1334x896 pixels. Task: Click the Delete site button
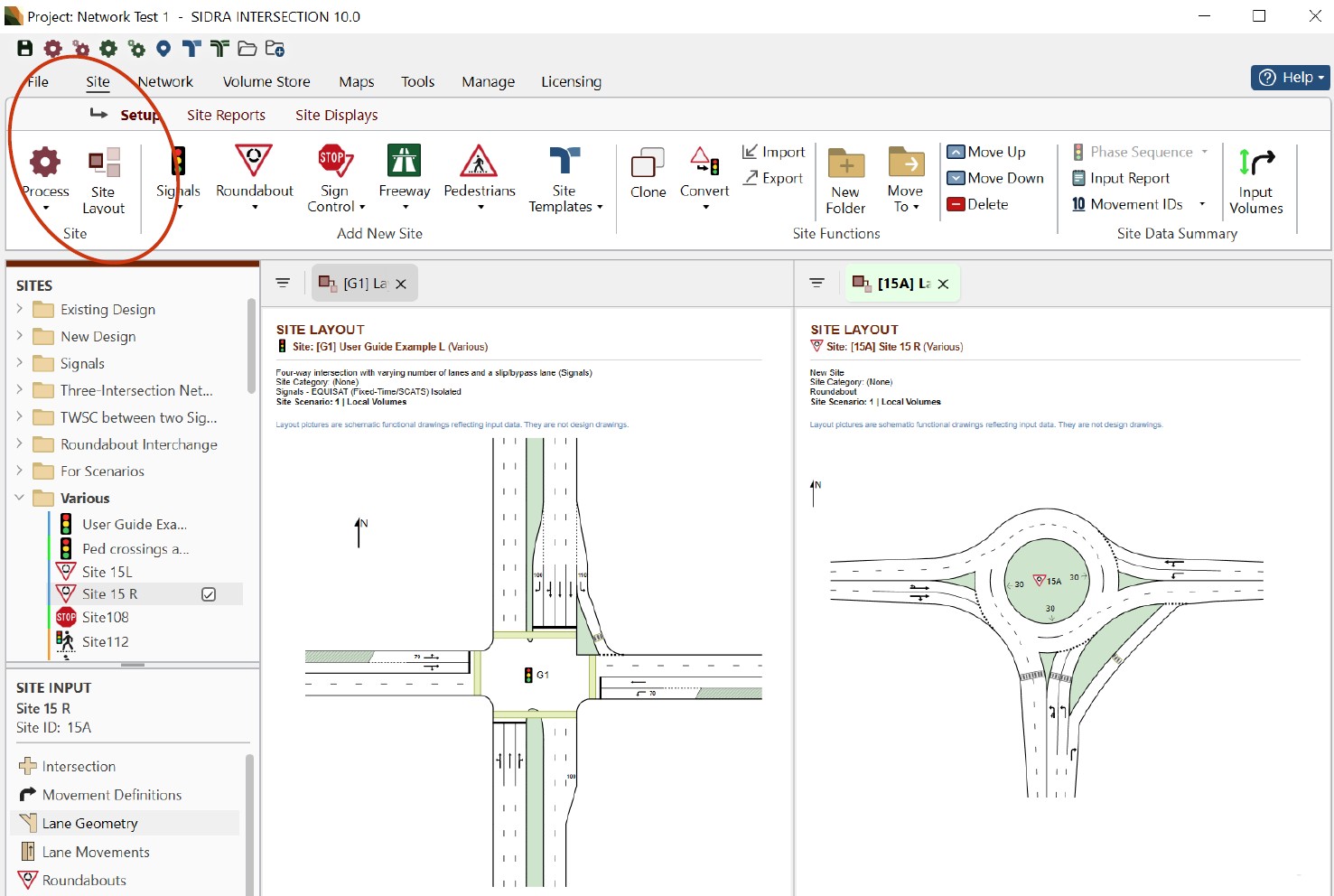click(978, 204)
